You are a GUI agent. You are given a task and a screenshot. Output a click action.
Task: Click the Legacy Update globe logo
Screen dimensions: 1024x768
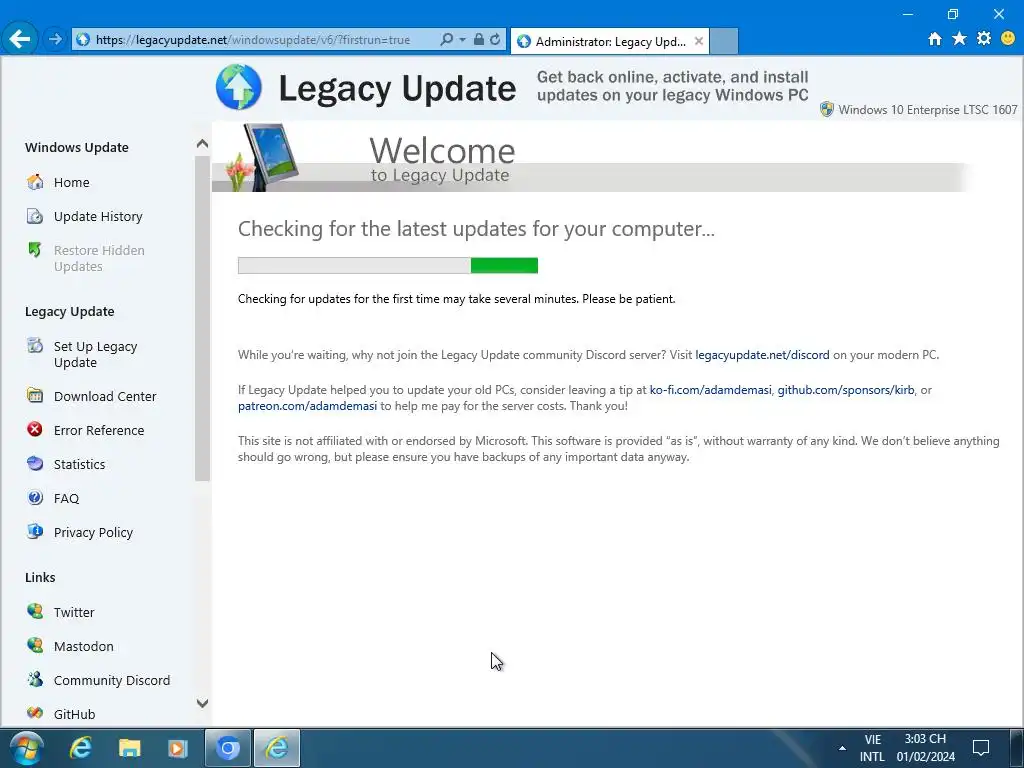point(238,87)
